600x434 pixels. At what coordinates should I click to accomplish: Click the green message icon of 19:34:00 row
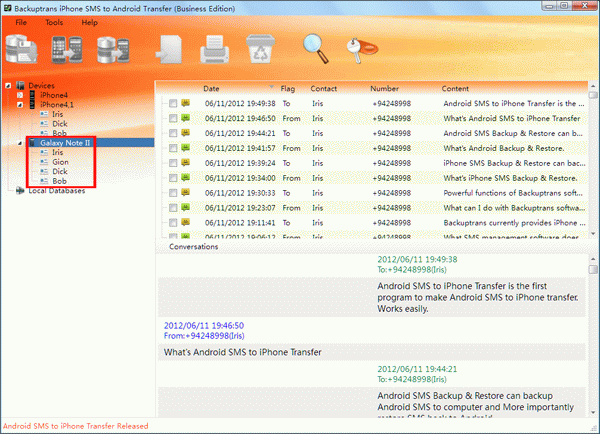[x=186, y=178]
